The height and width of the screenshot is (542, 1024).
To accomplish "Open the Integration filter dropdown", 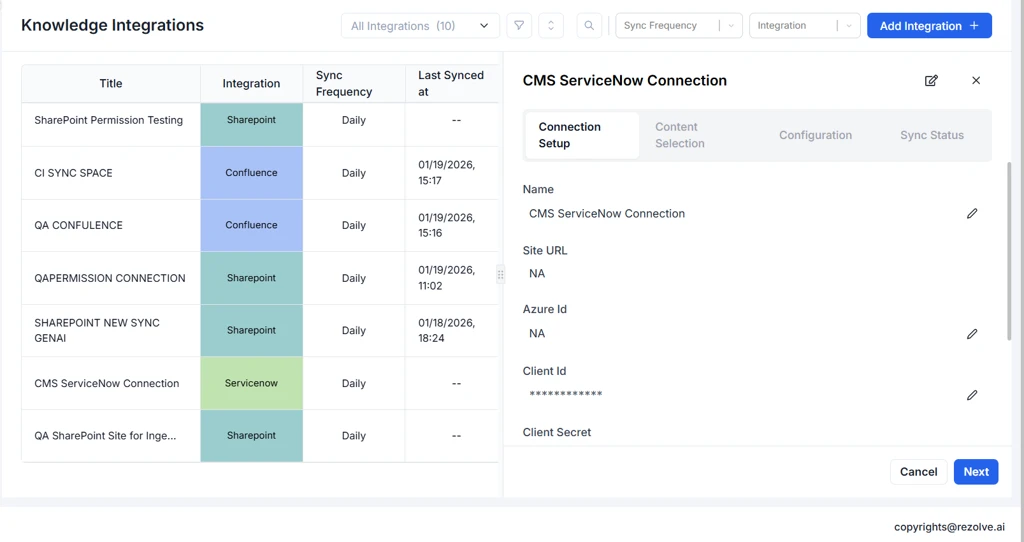I will tap(804, 26).
